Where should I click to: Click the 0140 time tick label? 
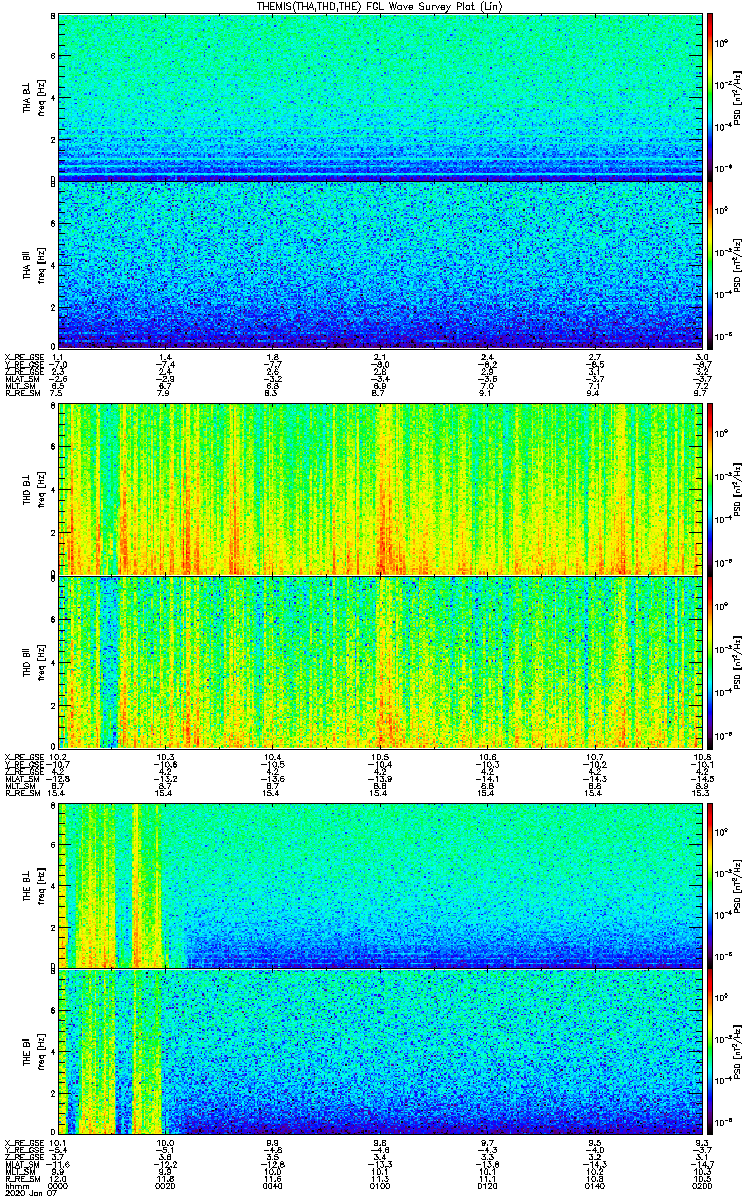594,1185
